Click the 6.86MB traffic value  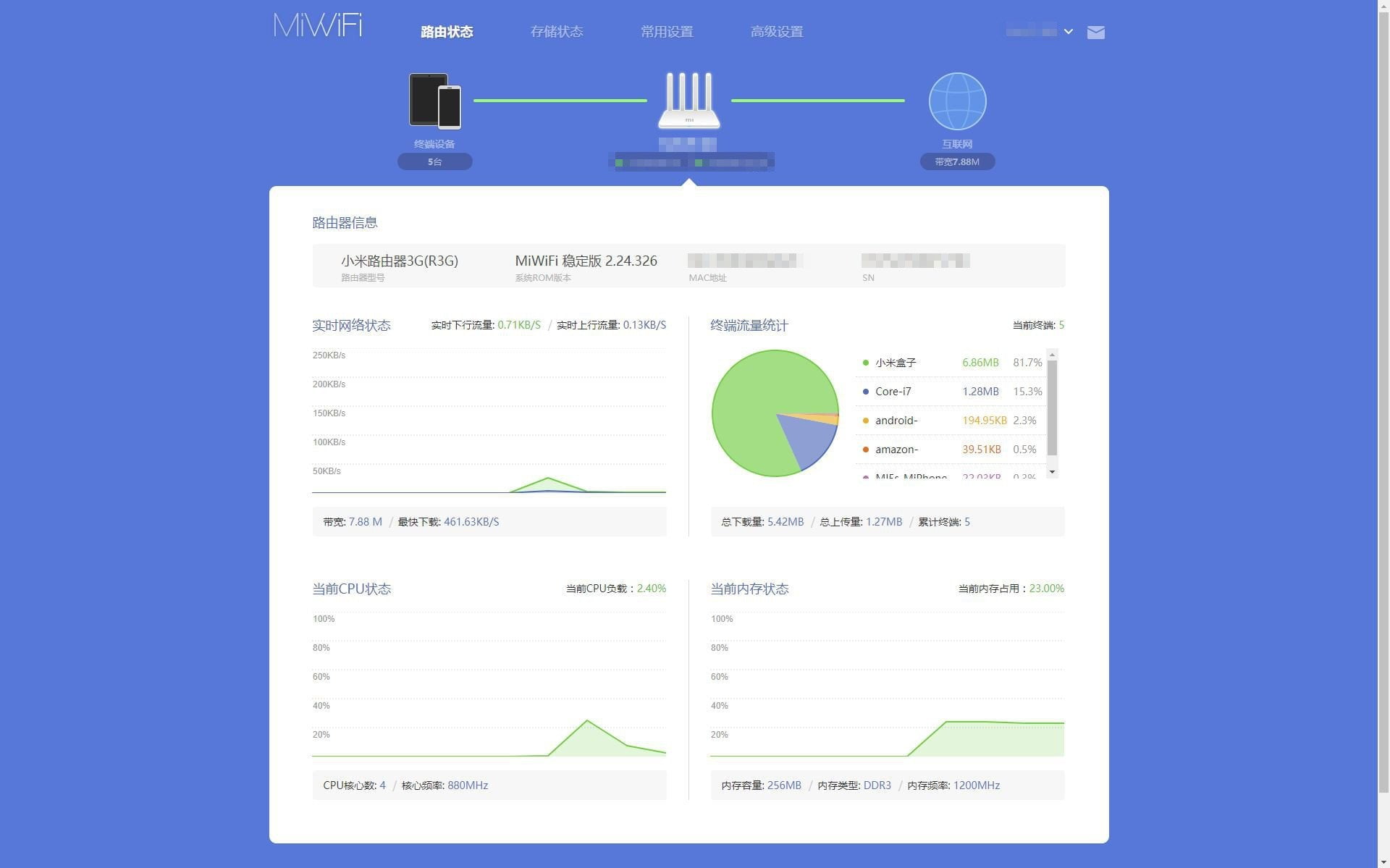point(980,362)
